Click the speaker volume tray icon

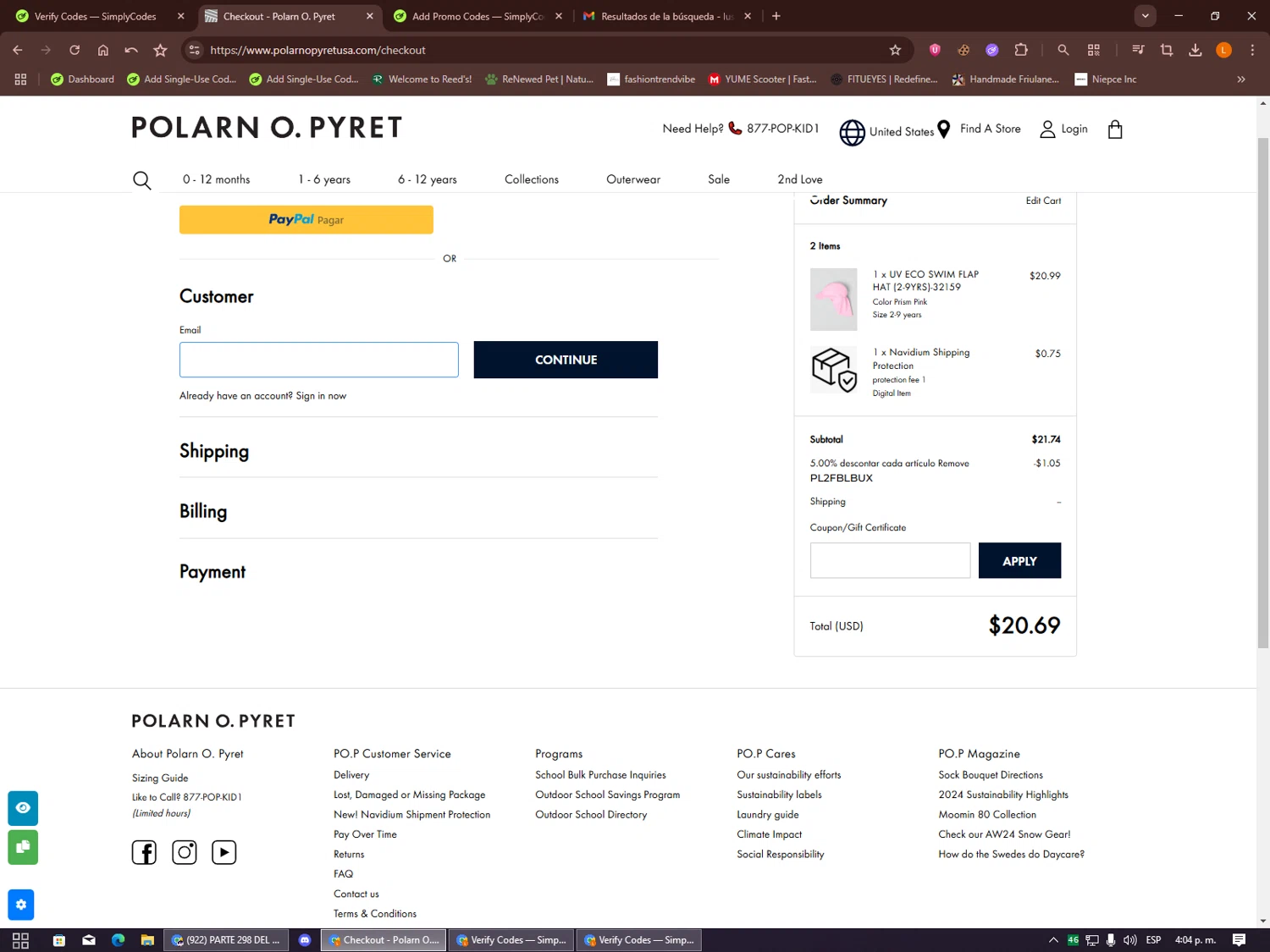[1129, 940]
